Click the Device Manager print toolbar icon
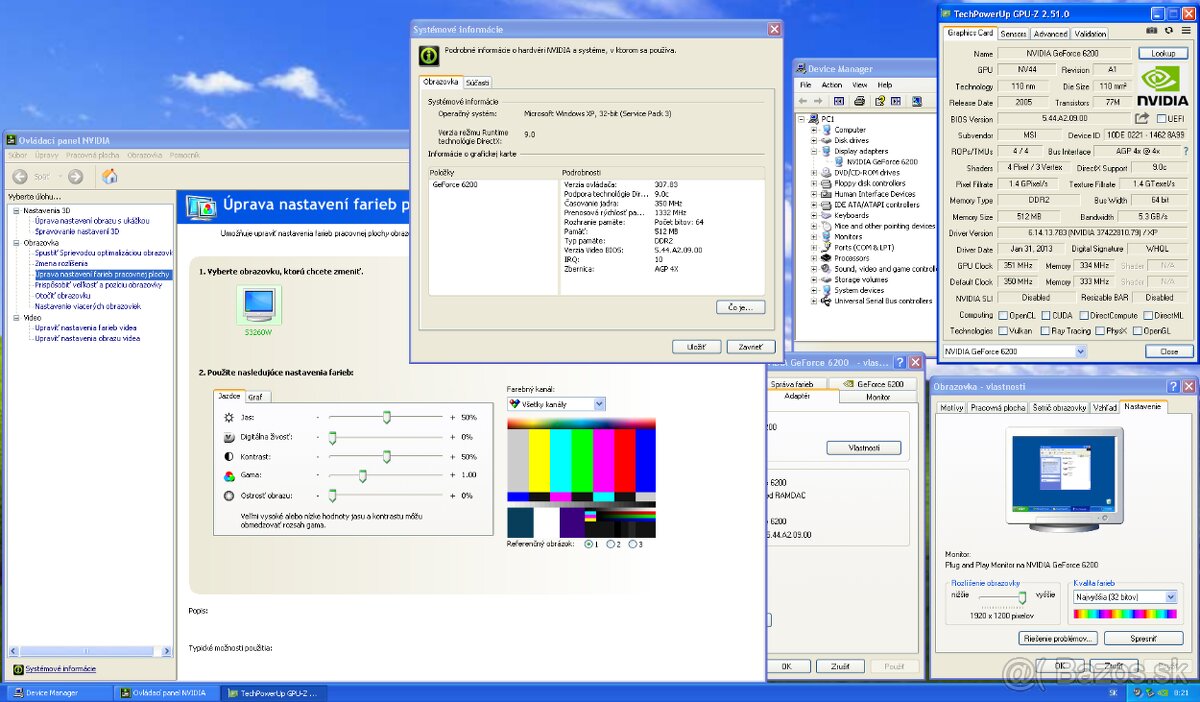The width and height of the screenshot is (1200, 702). [x=860, y=101]
